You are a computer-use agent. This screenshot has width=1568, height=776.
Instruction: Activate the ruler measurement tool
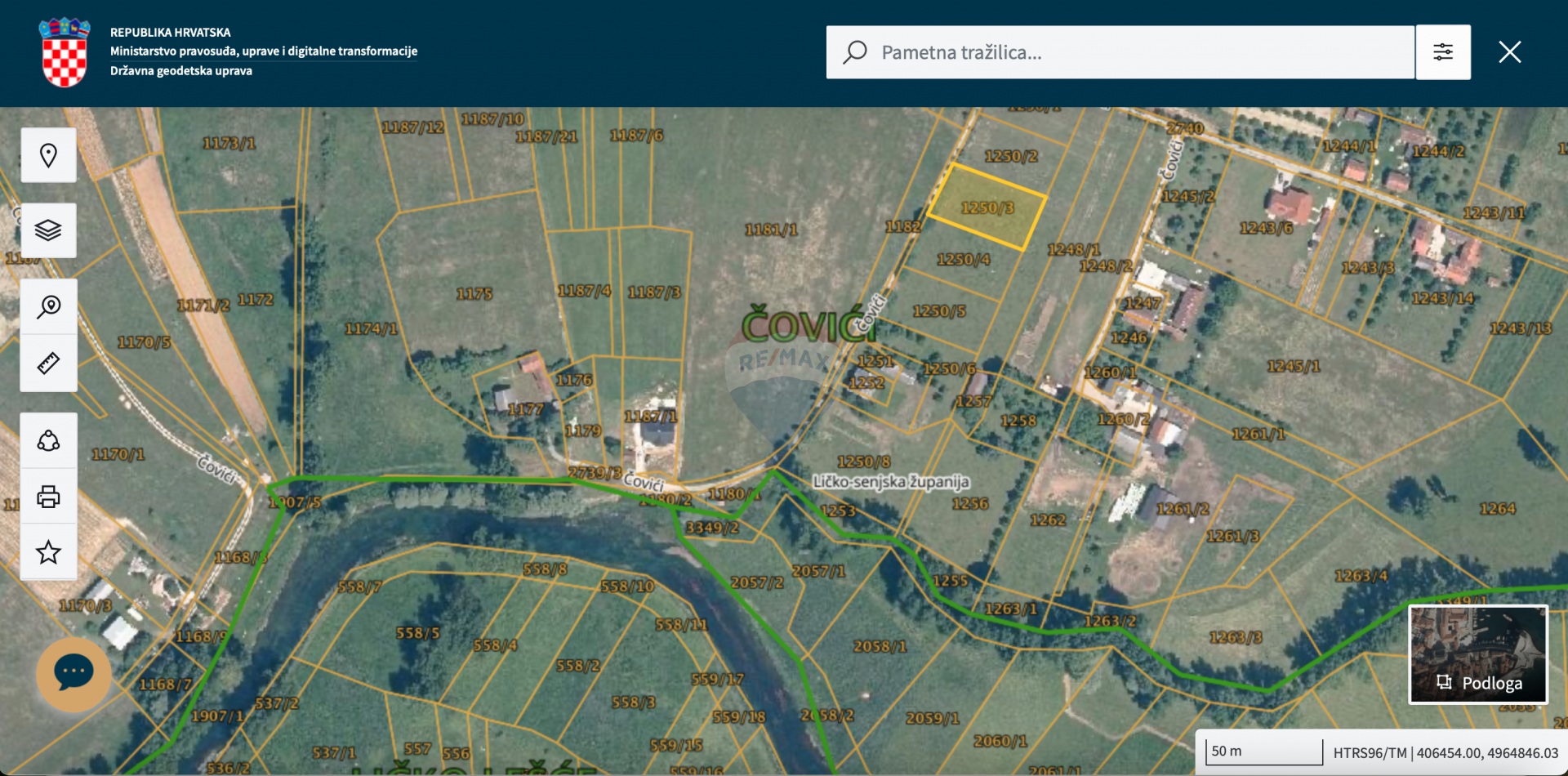(49, 363)
